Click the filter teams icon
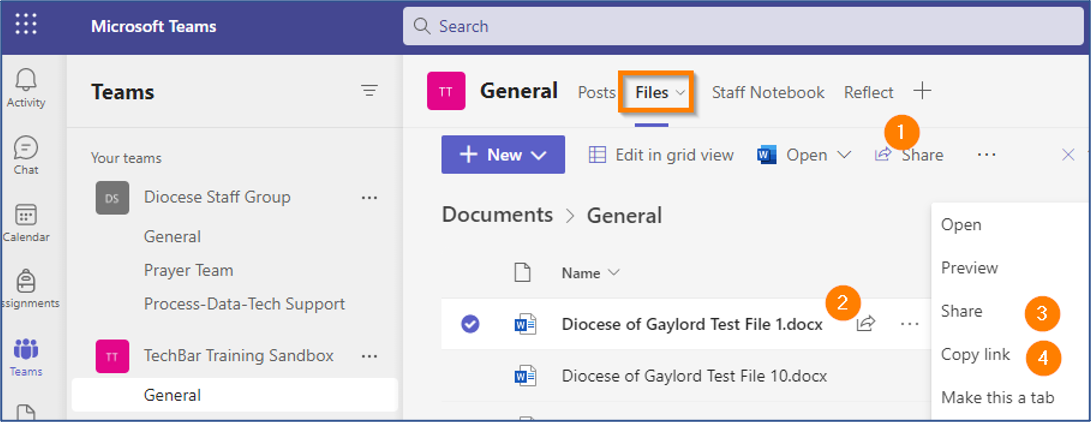Viewport: 1092px width, 422px height. click(x=369, y=91)
